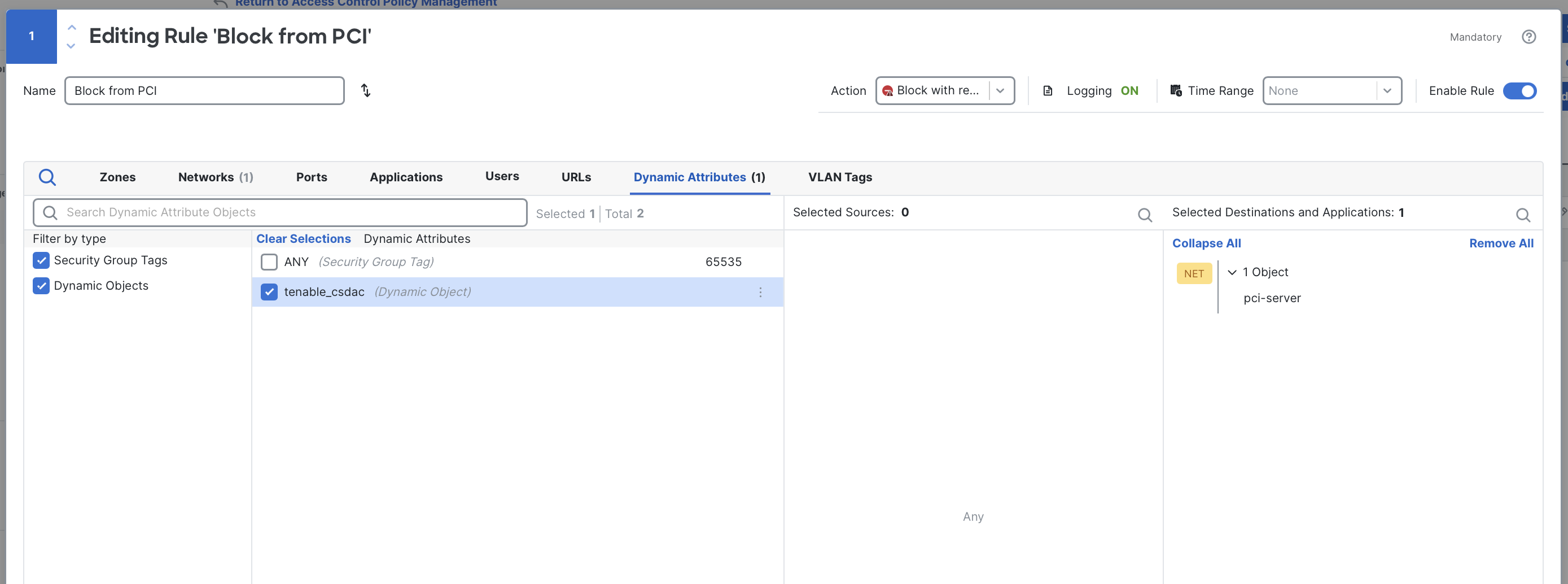Viewport: 1568px width, 584px height.
Task: Click the search icon for Selected Destinations and Applications
Action: tap(1523, 215)
